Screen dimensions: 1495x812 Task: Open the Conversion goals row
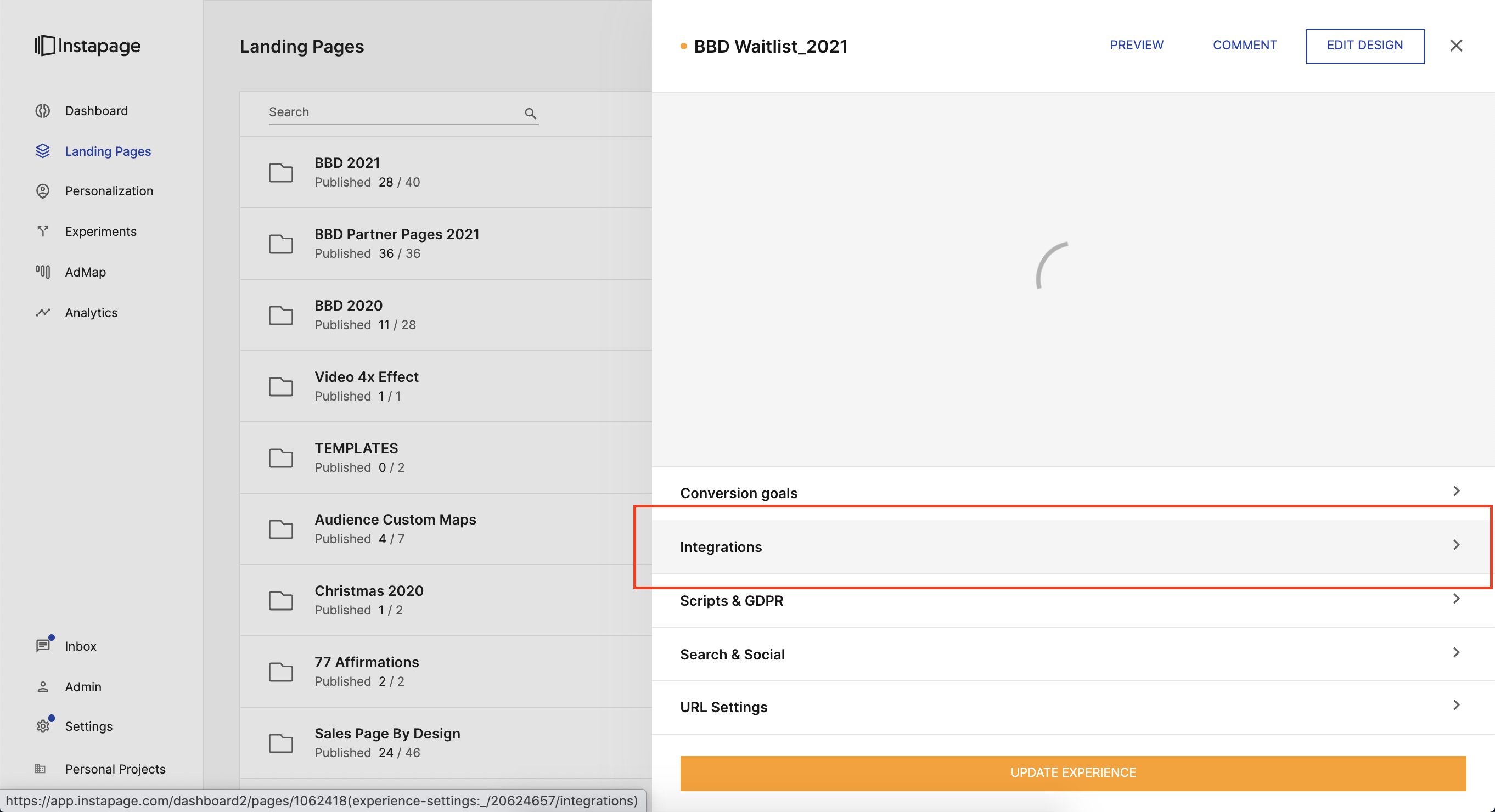pyautogui.click(x=1072, y=493)
